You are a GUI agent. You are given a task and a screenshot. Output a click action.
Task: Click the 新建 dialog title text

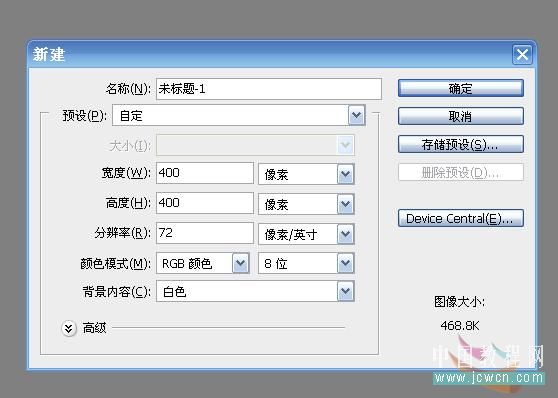49,55
